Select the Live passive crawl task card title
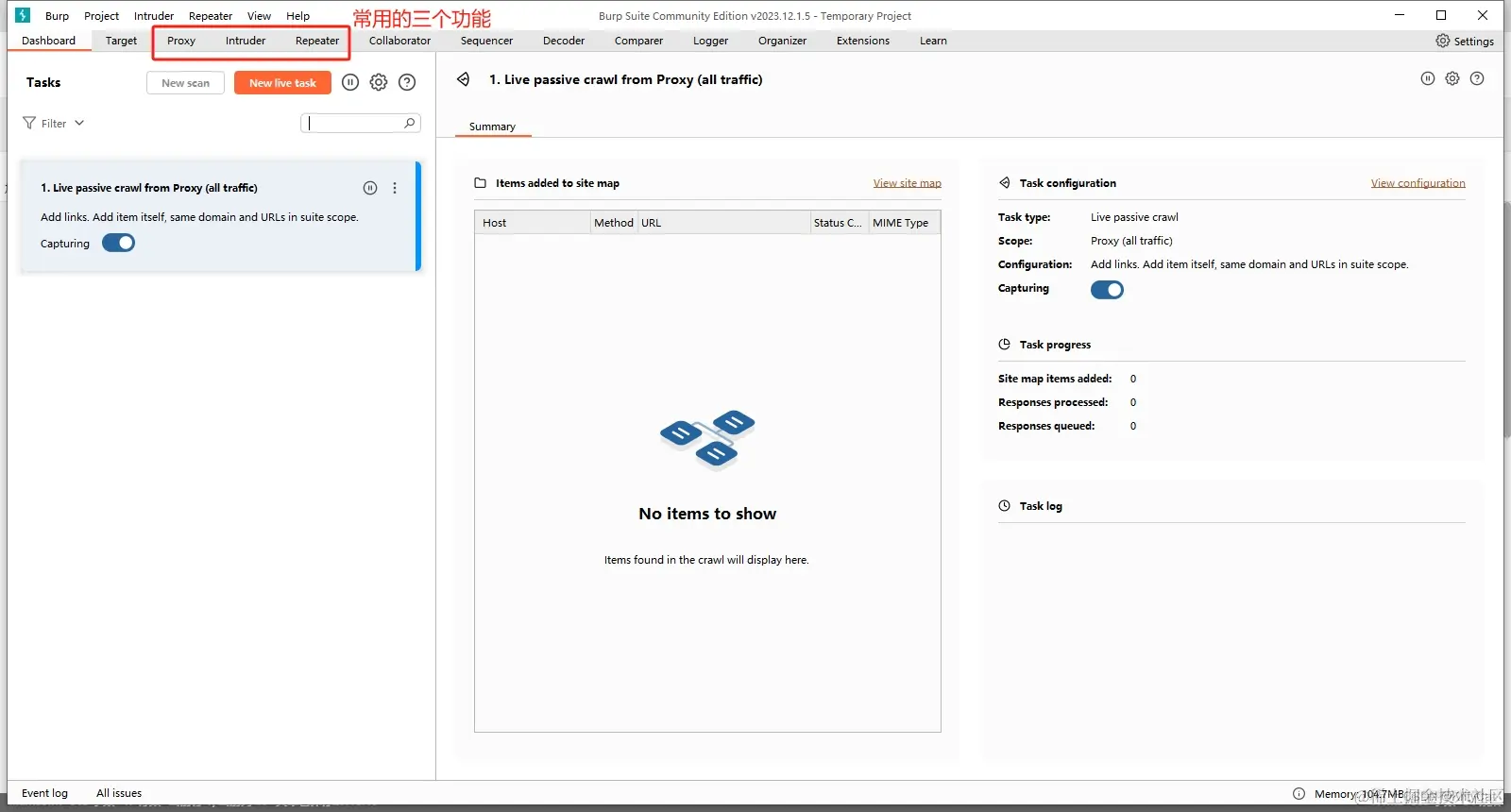This screenshot has height=812, width=1511. (x=148, y=188)
